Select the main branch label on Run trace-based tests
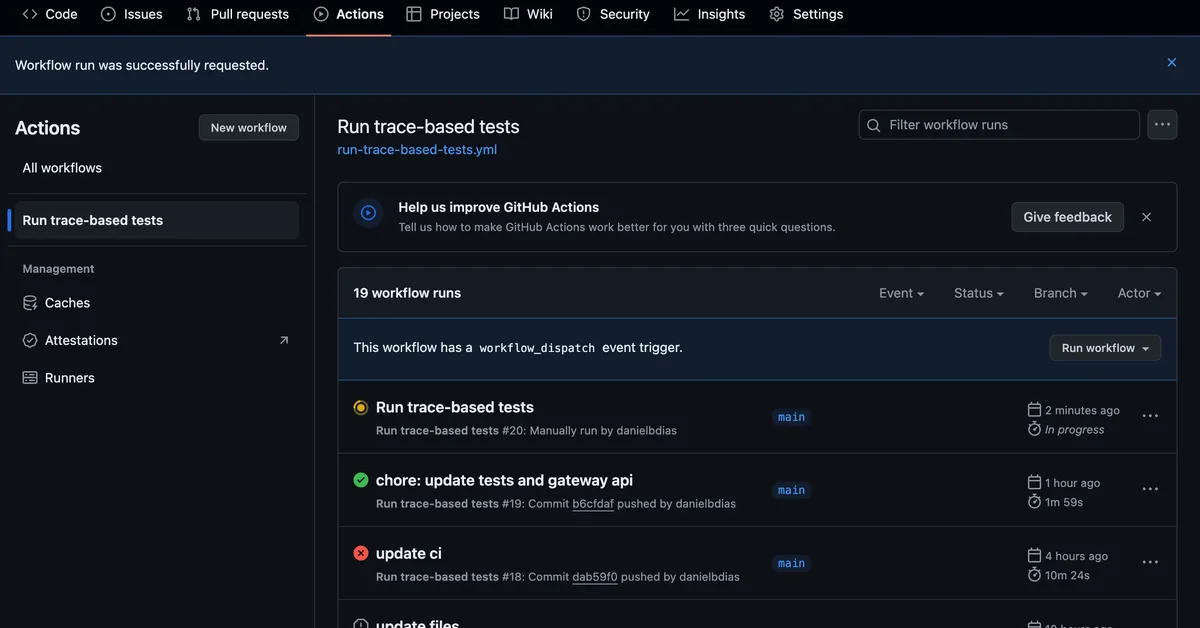The width and height of the screenshot is (1200, 628). [791, 416]
